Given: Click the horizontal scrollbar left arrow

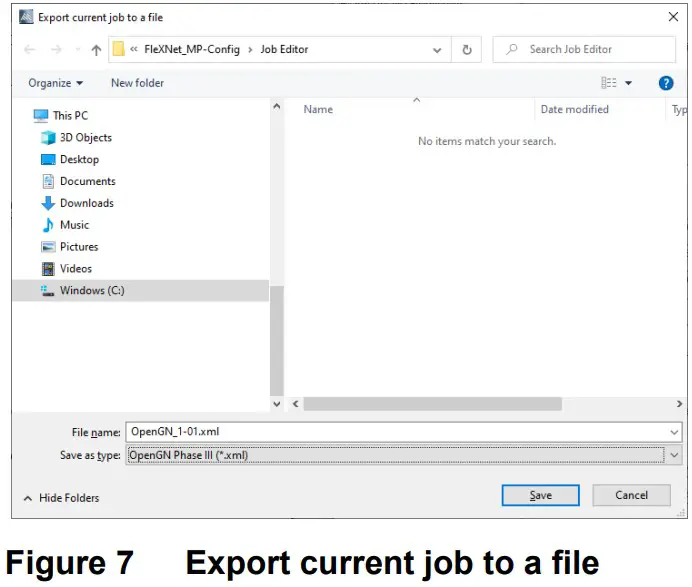Looking at the screenshot, I should [x=296, y=404].
